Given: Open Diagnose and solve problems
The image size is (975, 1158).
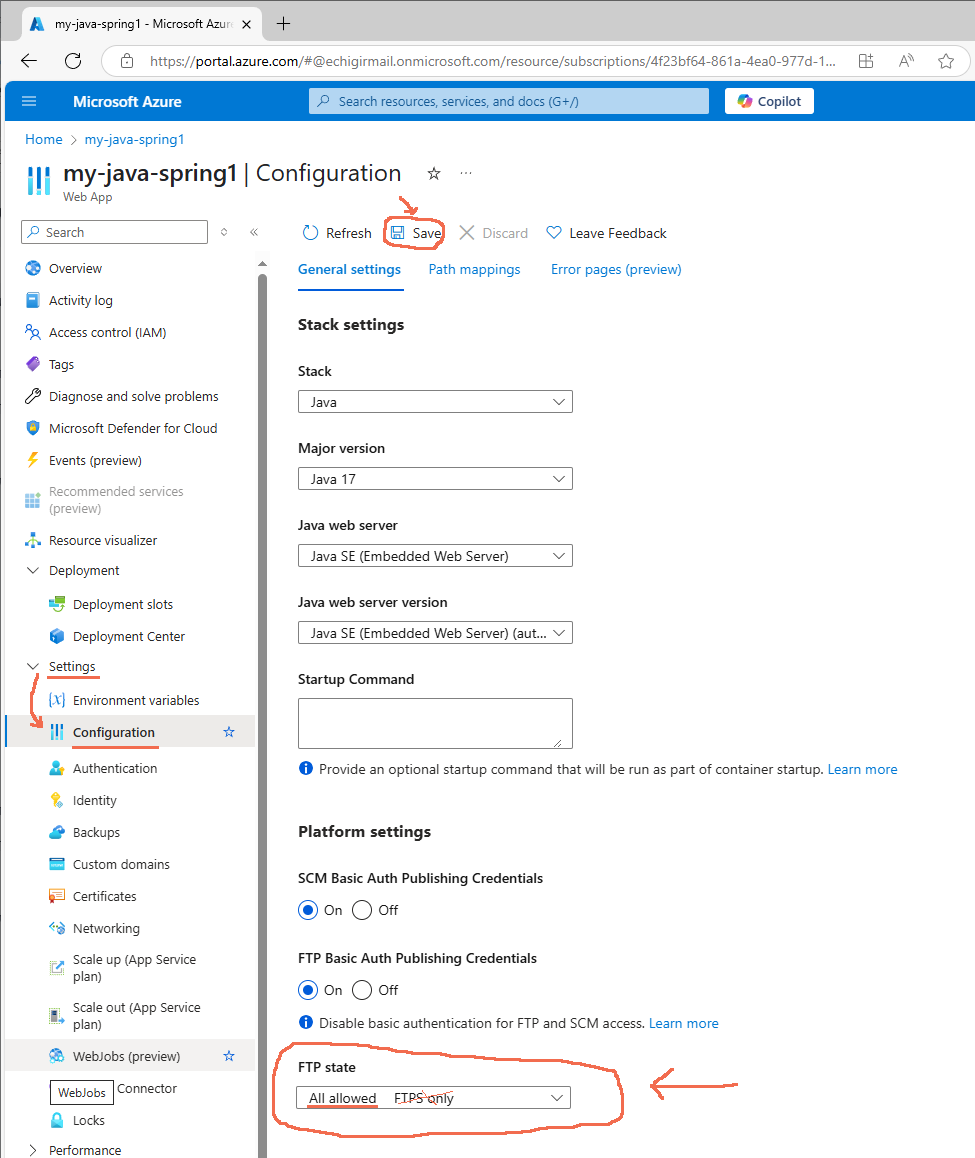Looking at the screenshot, I should (133, 396).
